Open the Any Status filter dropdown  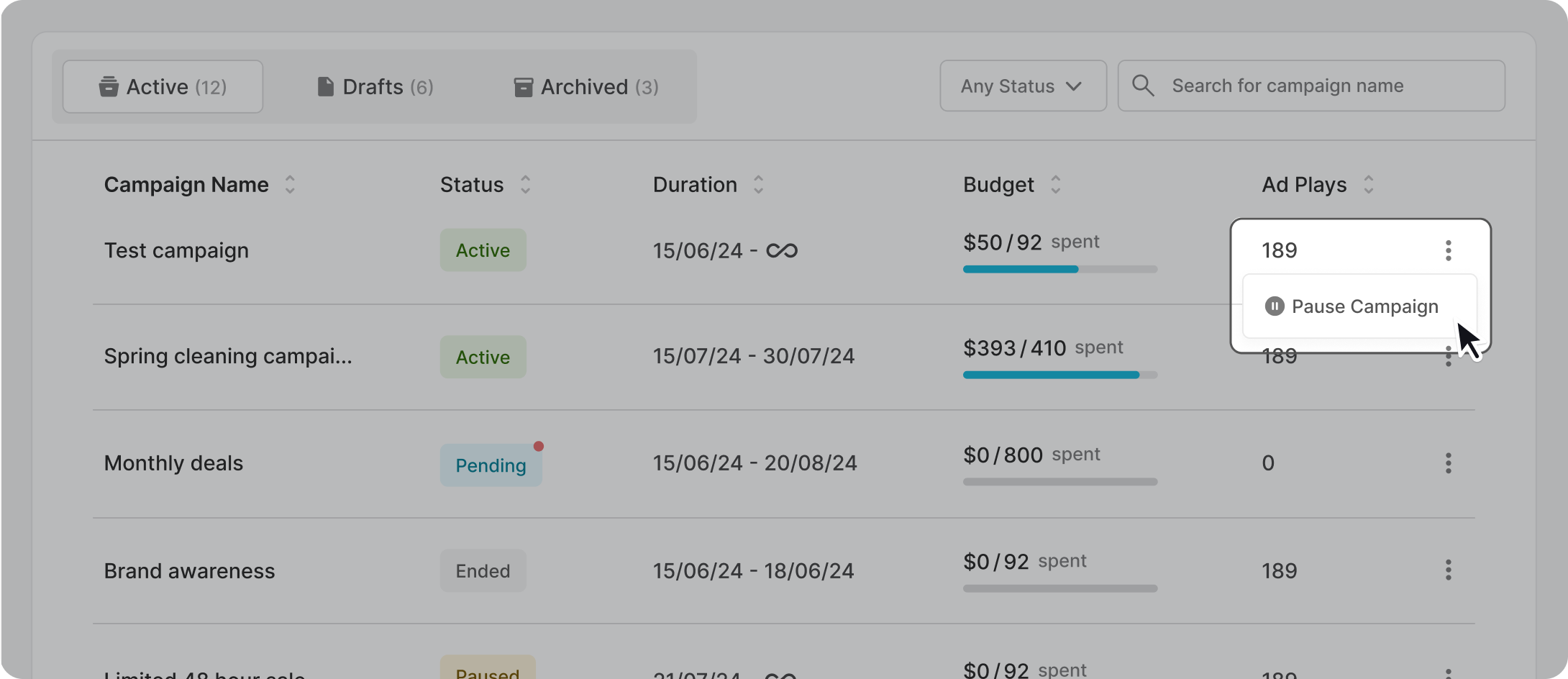[x=1022, y=86]
